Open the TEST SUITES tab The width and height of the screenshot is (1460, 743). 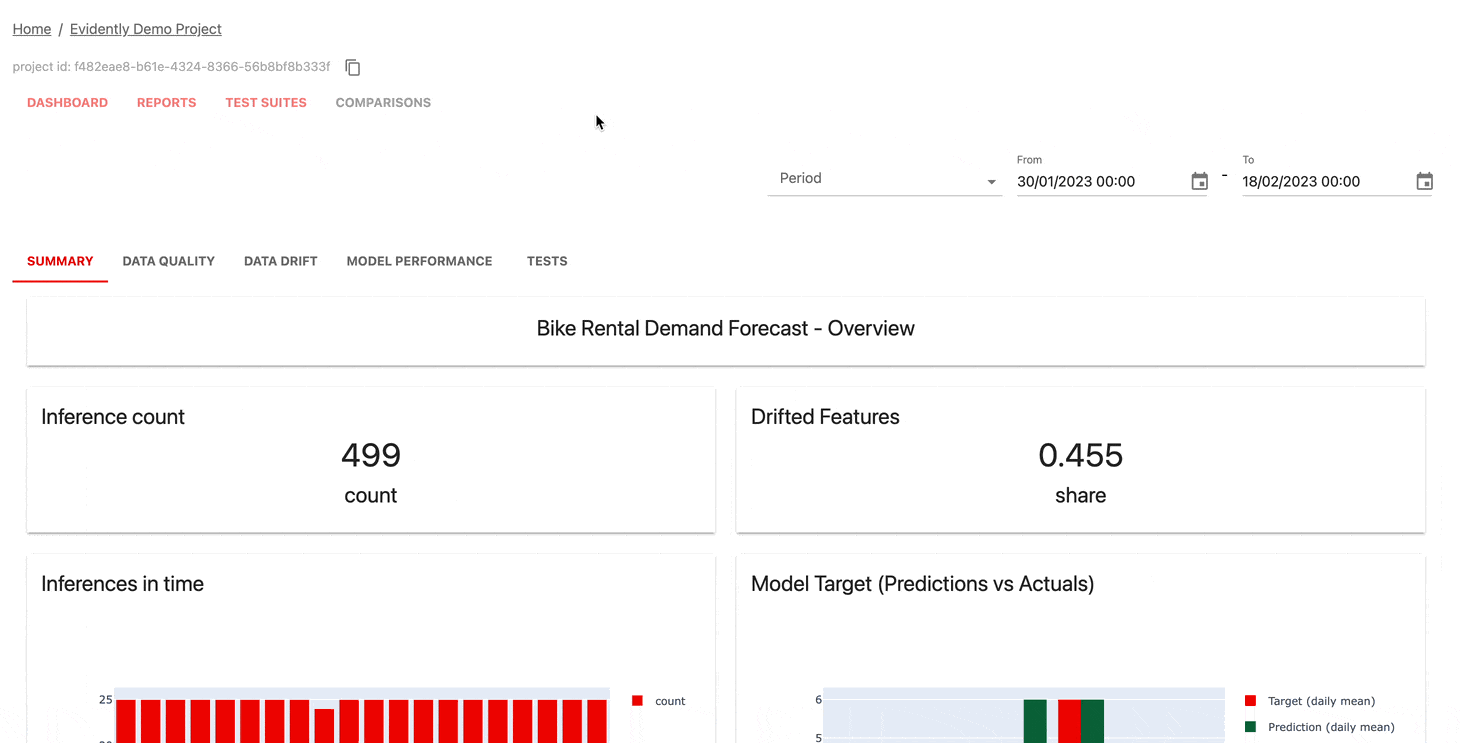(x=266, y=102)
